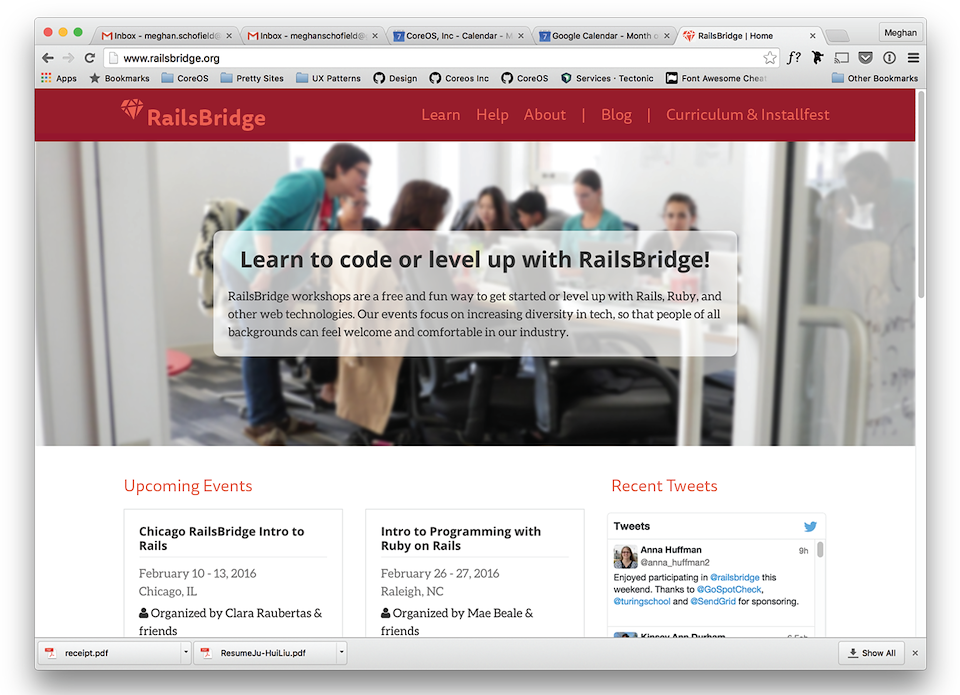Open the Chrome hamburger menu

[x=913, y=58]
